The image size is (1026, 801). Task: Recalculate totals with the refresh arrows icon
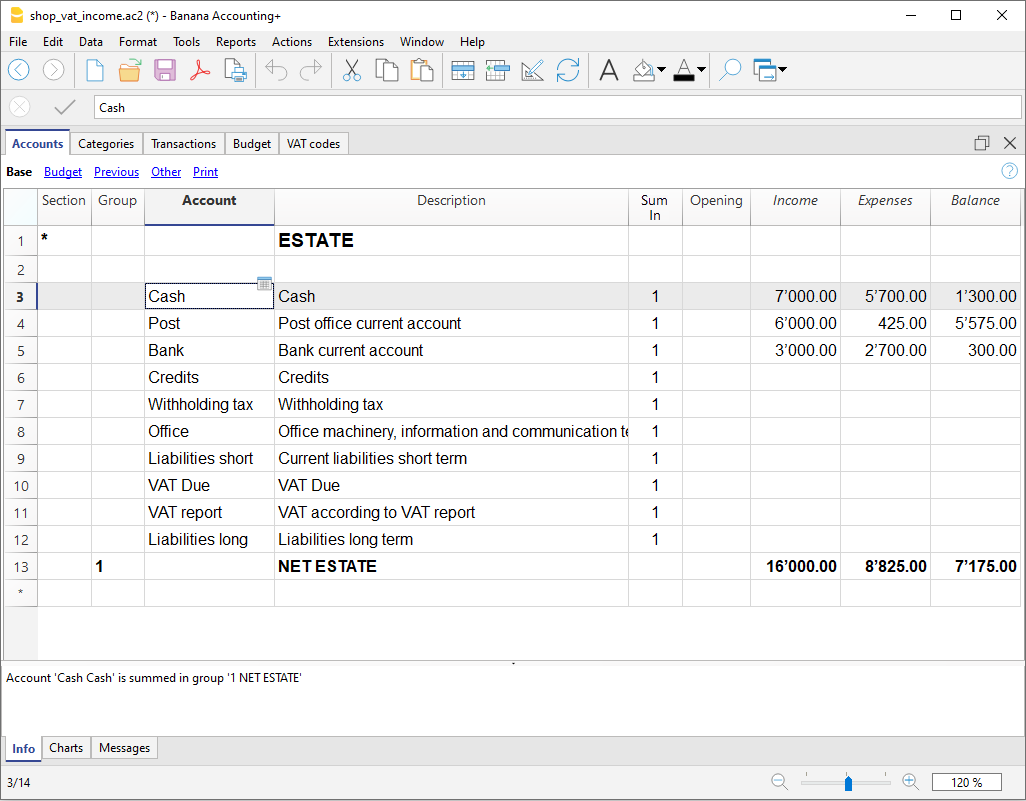(568, 69)
